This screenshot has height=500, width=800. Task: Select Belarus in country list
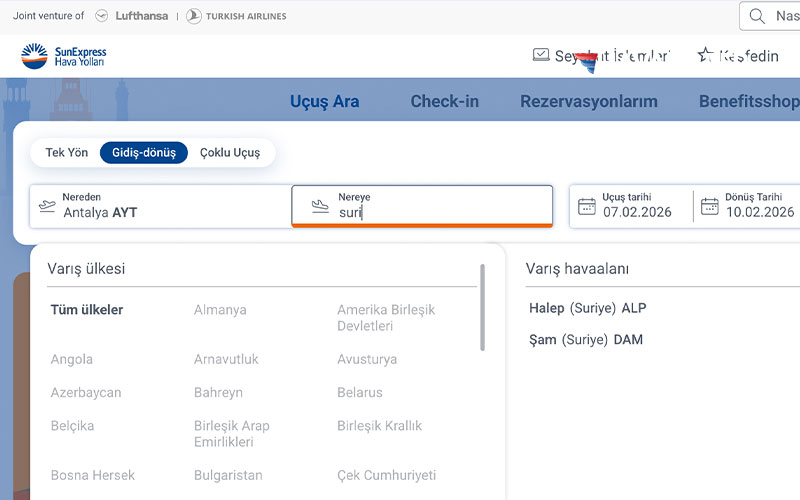pyautogui.click(x=360, y=392)
